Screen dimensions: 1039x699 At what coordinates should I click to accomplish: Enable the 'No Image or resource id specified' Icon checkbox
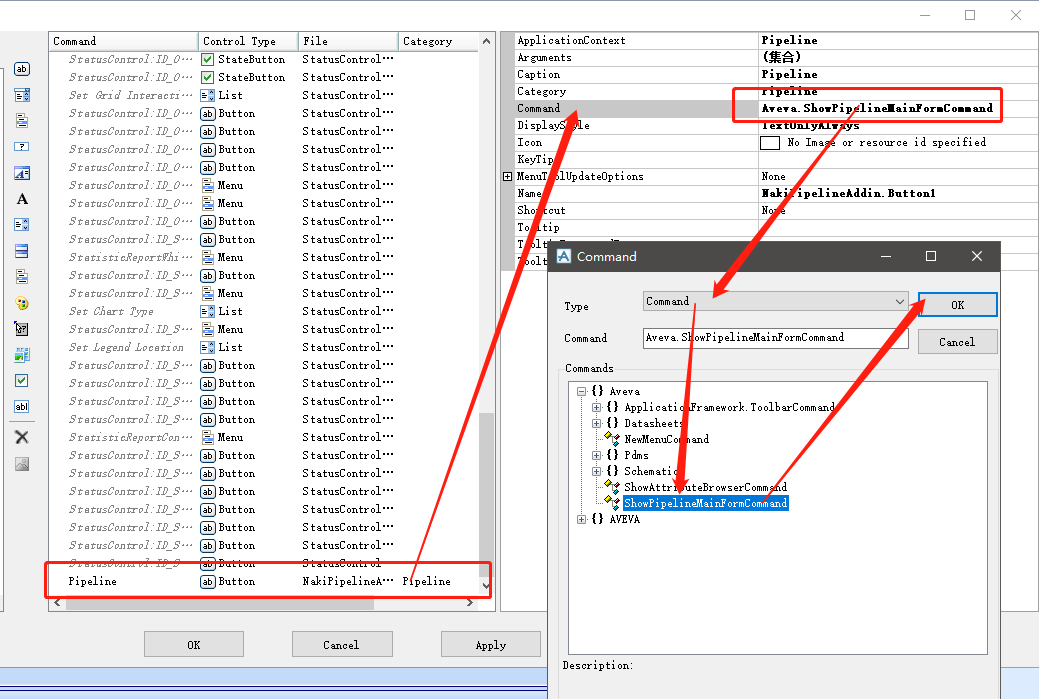point(770,142)
